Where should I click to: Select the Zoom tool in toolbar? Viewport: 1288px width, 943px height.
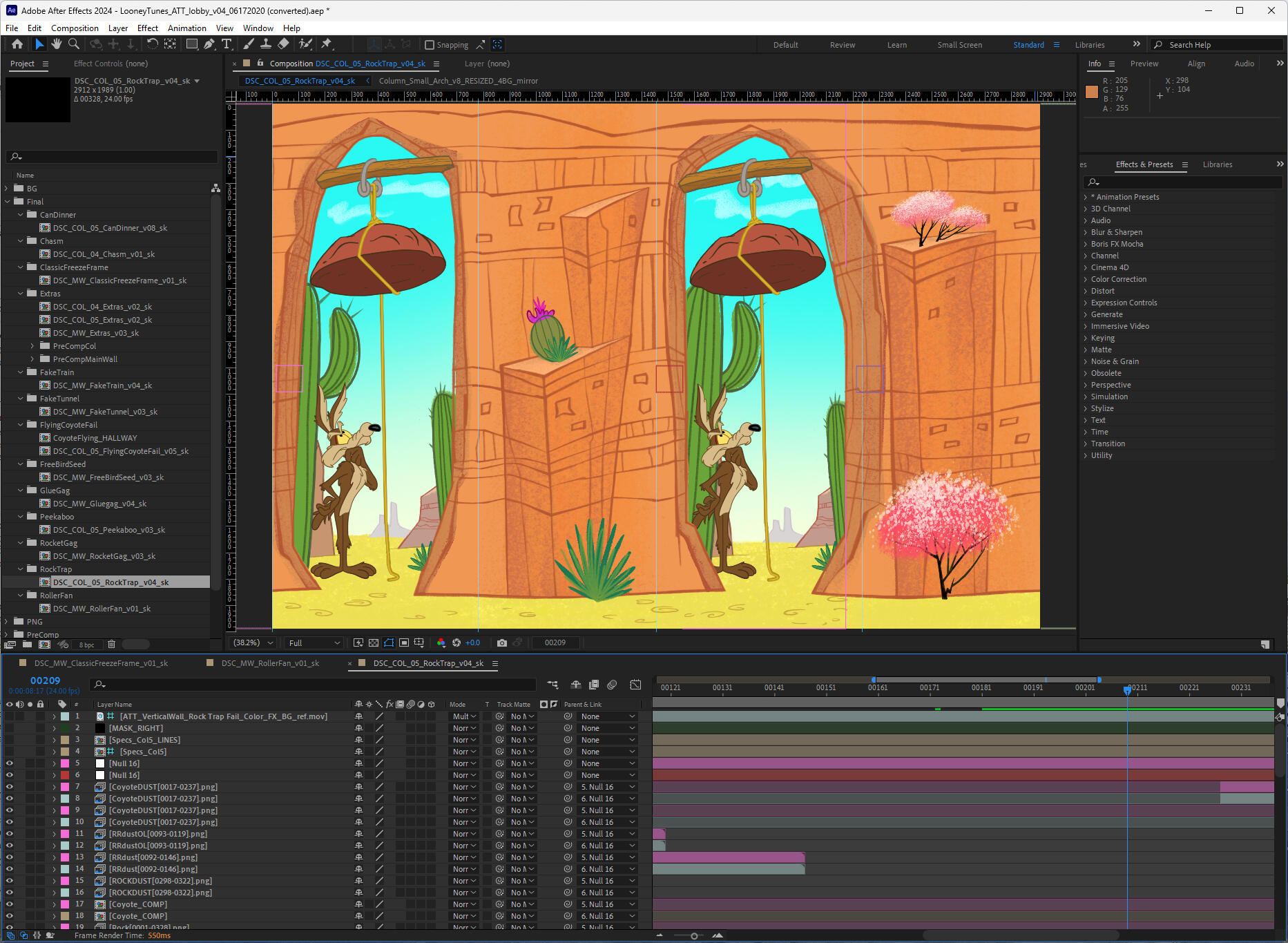[x=73, y=44]
